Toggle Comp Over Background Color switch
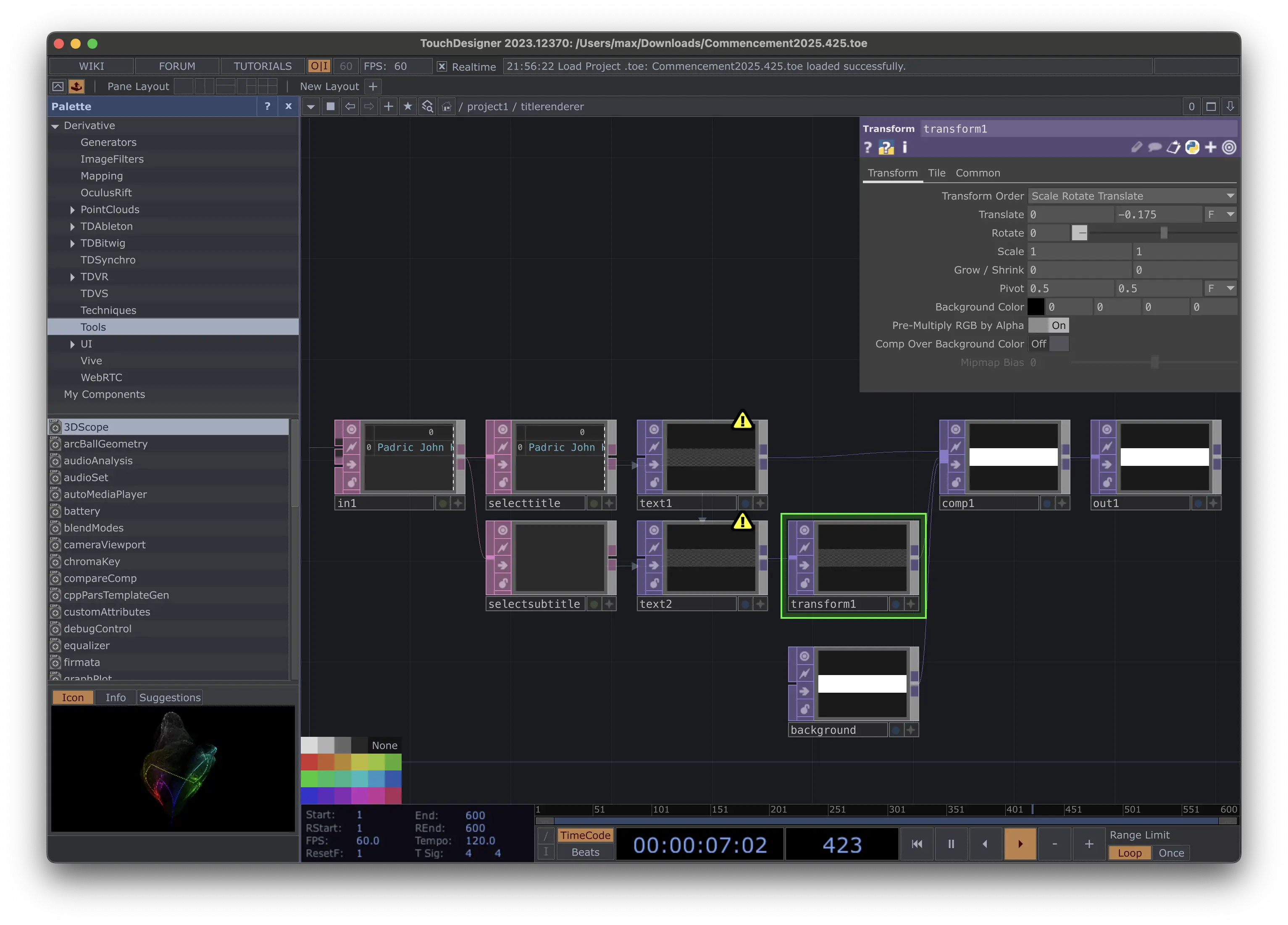This screenshot has height=925, width=1288. (1049, 344)
